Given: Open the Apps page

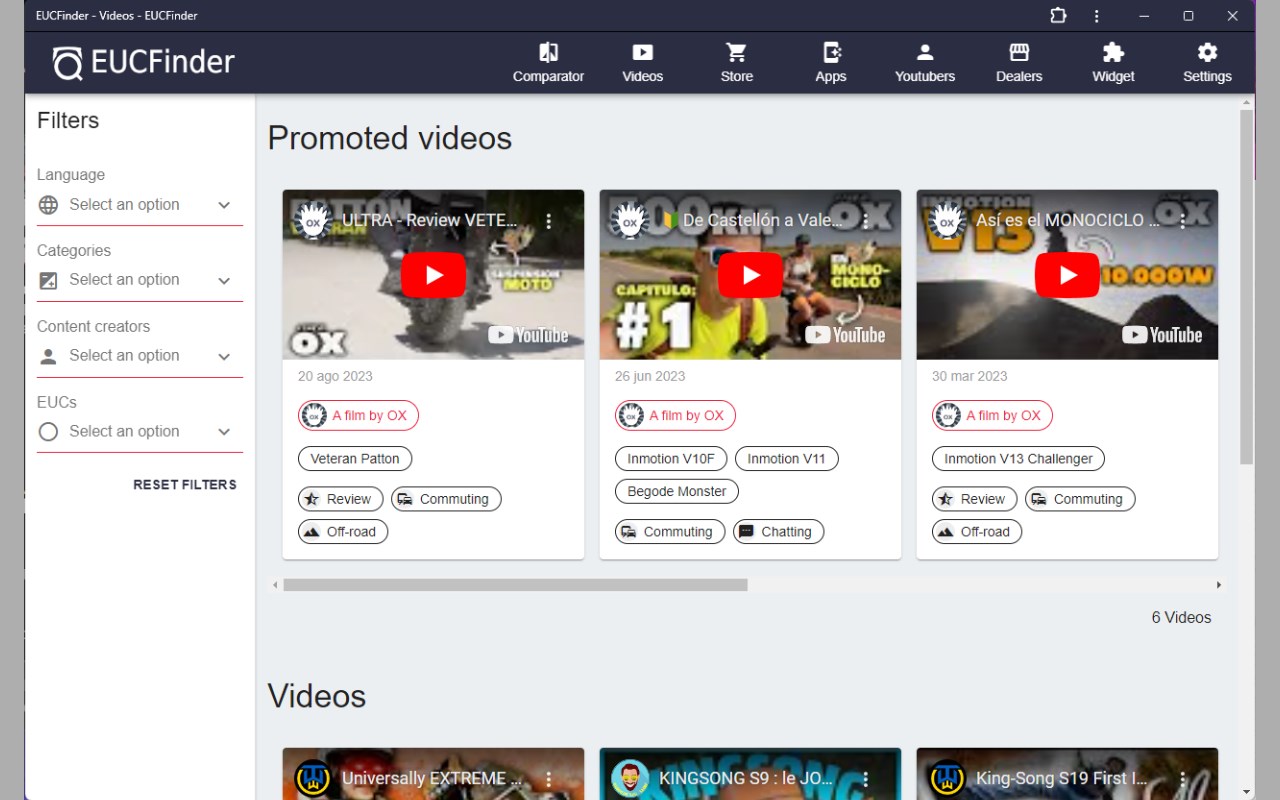Looking at the screenshot, I should tap(830, 63).
